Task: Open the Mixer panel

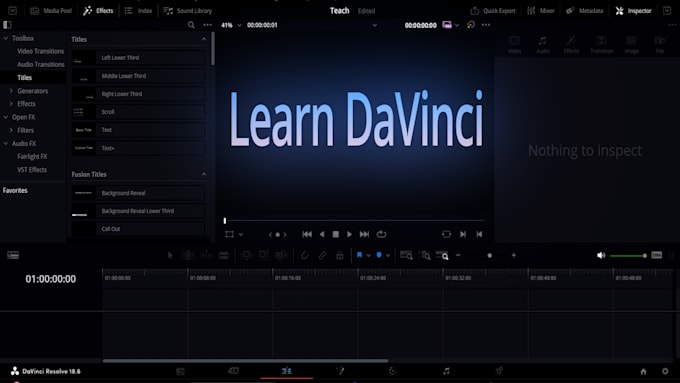Action: 540,11
